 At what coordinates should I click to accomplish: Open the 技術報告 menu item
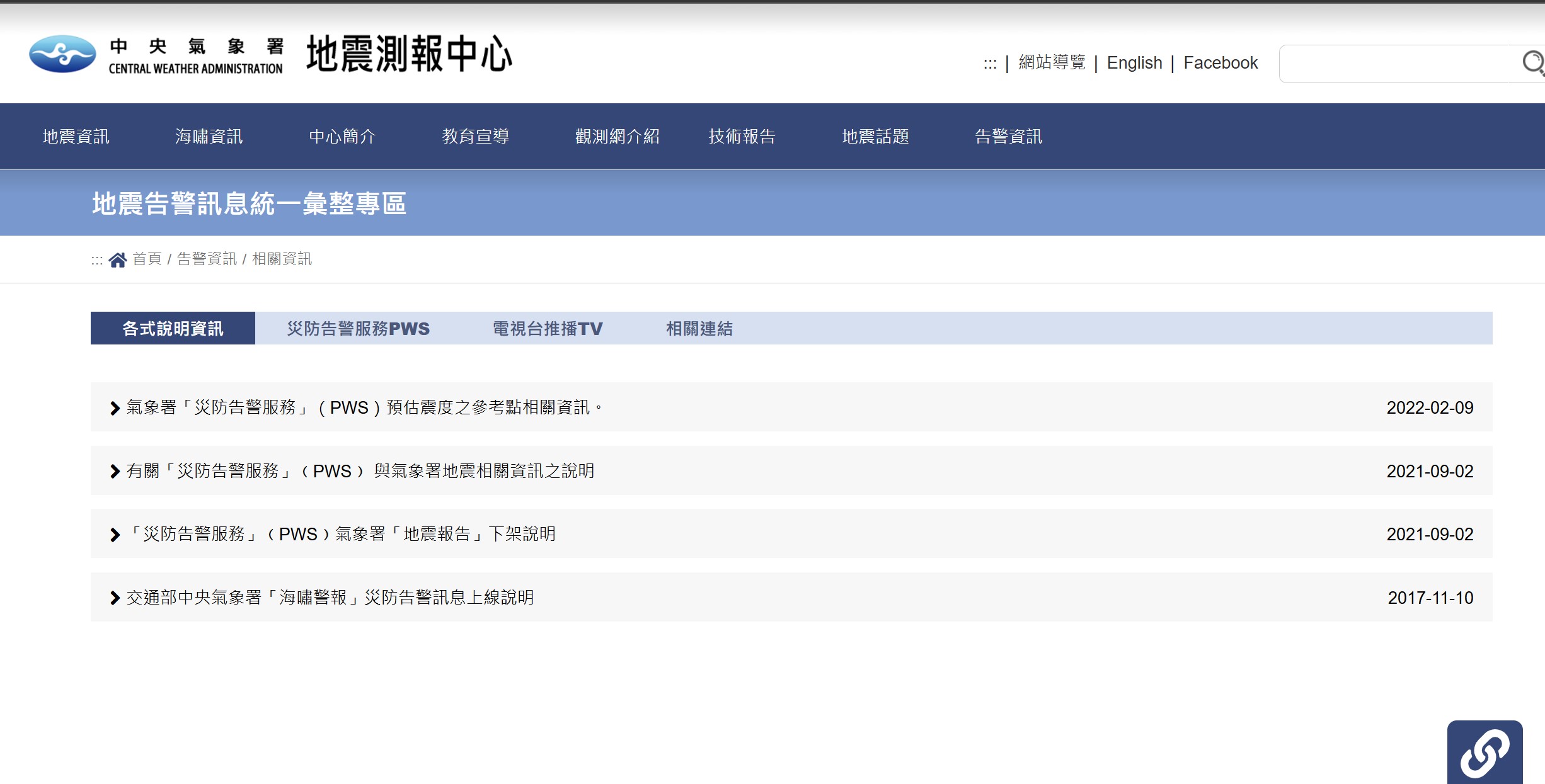tap(742, 137)
